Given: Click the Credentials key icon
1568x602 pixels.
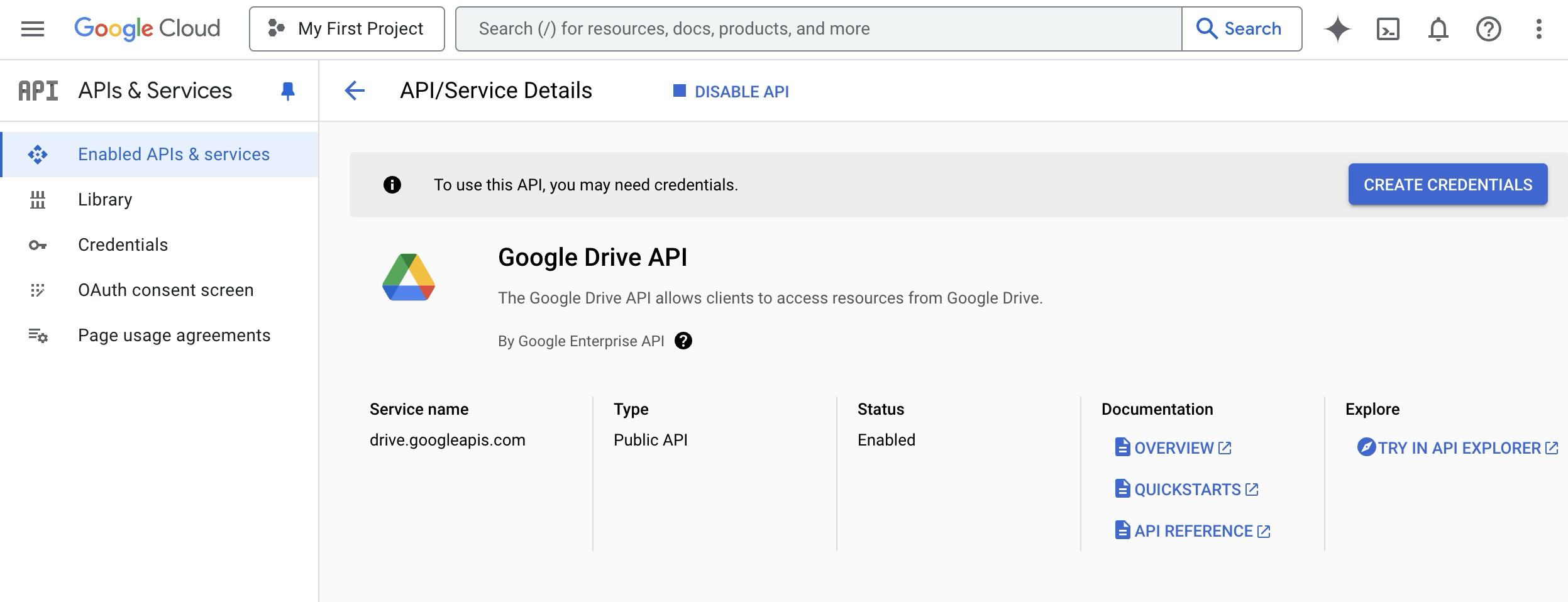Looking at the screenshot, I should (38, 245).
